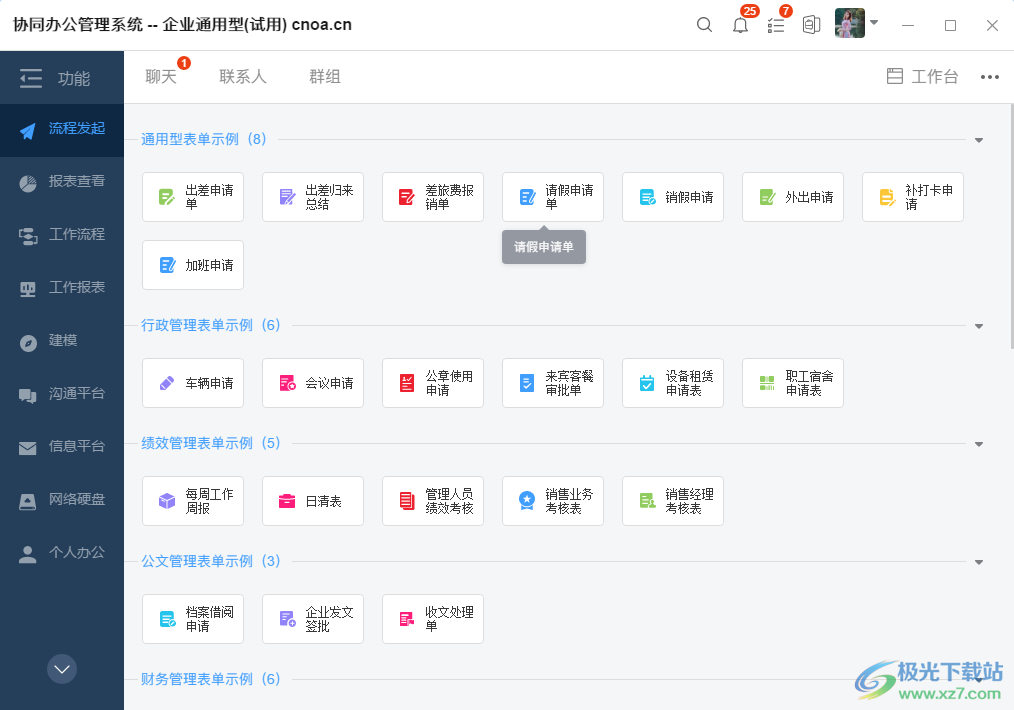Start the 差旅费报销单 form
Image resolution: width=1014 pixels, height=710 pixels.
click(433, 197)
